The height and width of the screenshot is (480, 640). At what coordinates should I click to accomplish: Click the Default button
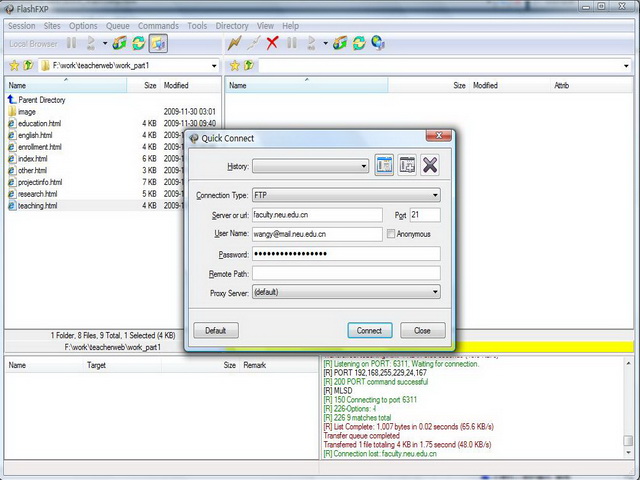click(216, 331)
